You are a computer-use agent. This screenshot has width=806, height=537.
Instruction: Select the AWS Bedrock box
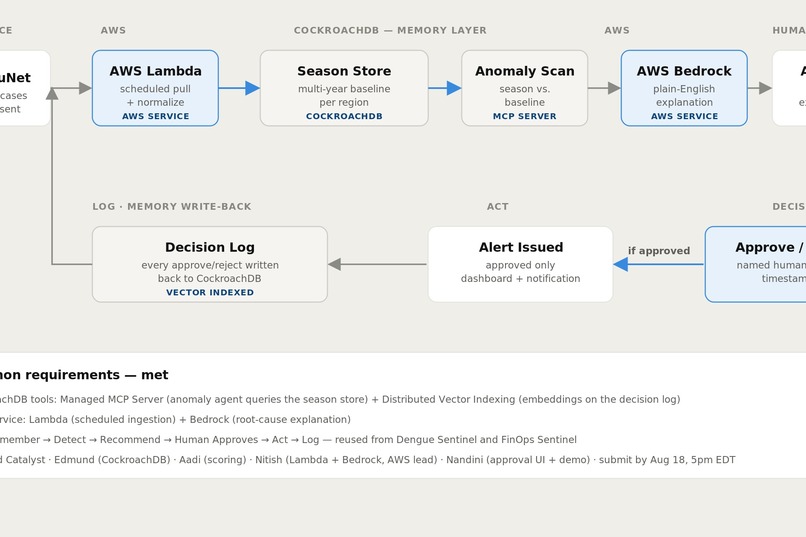[x=684, y=88]
